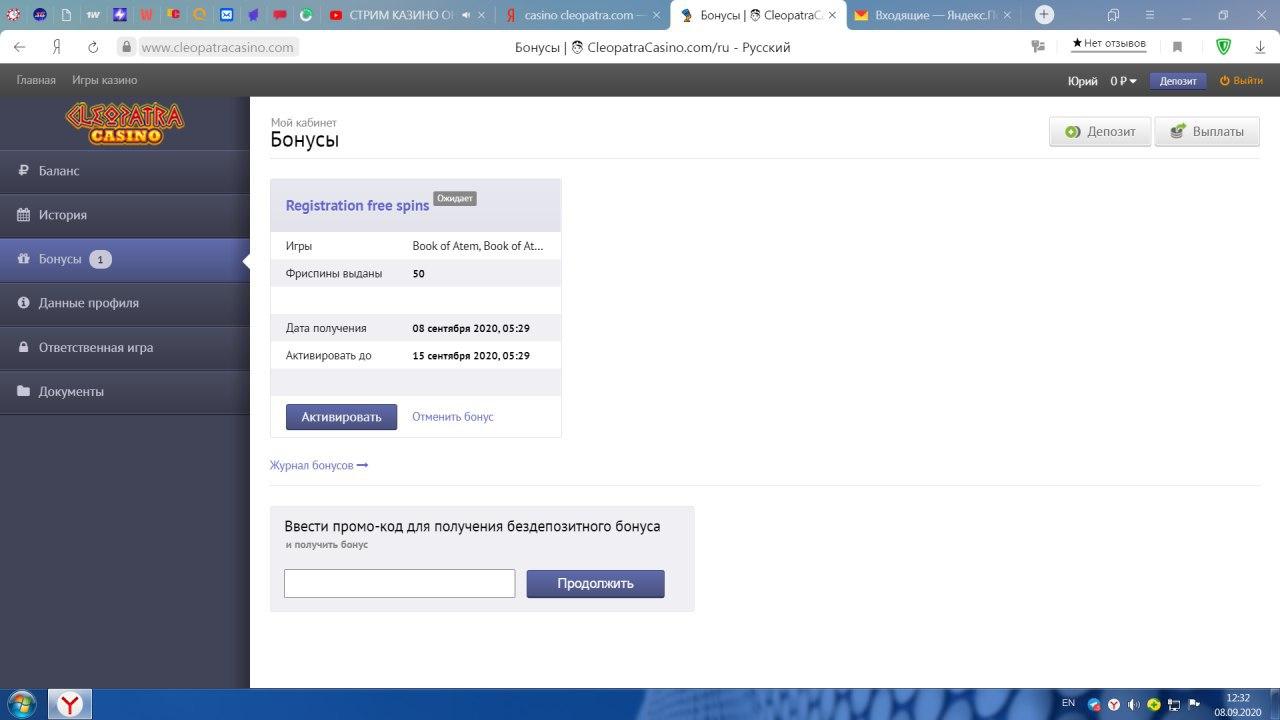
Task: Click the Cleopatra Casino logo
Action: [x=125, y=123]
